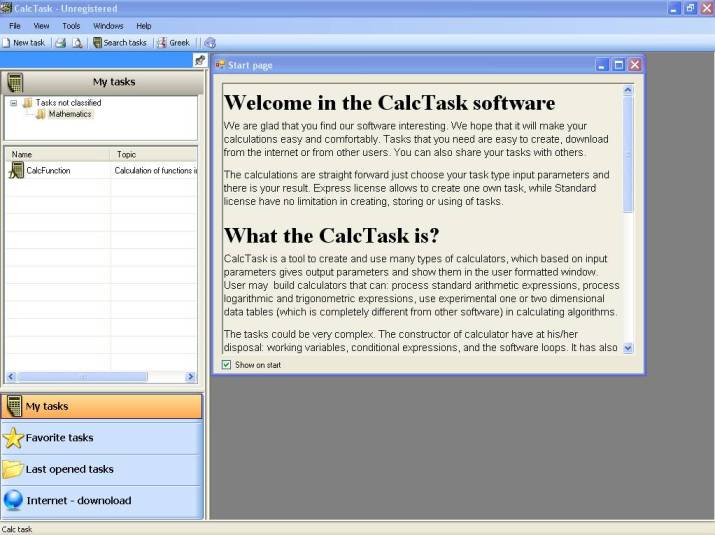The height and width of the screenshot is (535, 715).
Task: Open the Internet - download section
Action: click(102, 501)
